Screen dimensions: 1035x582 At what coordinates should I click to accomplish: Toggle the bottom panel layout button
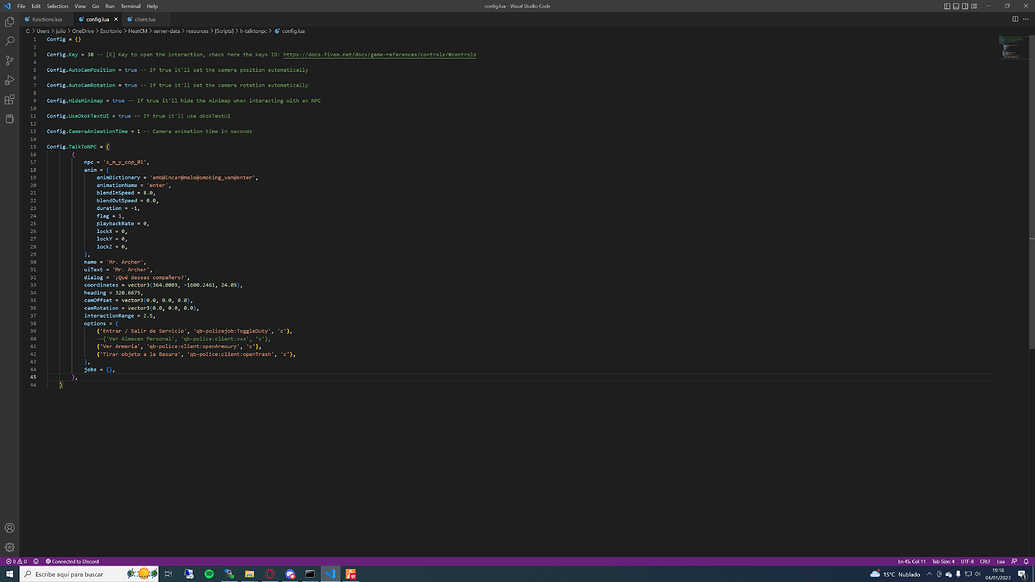coord(957,6)
